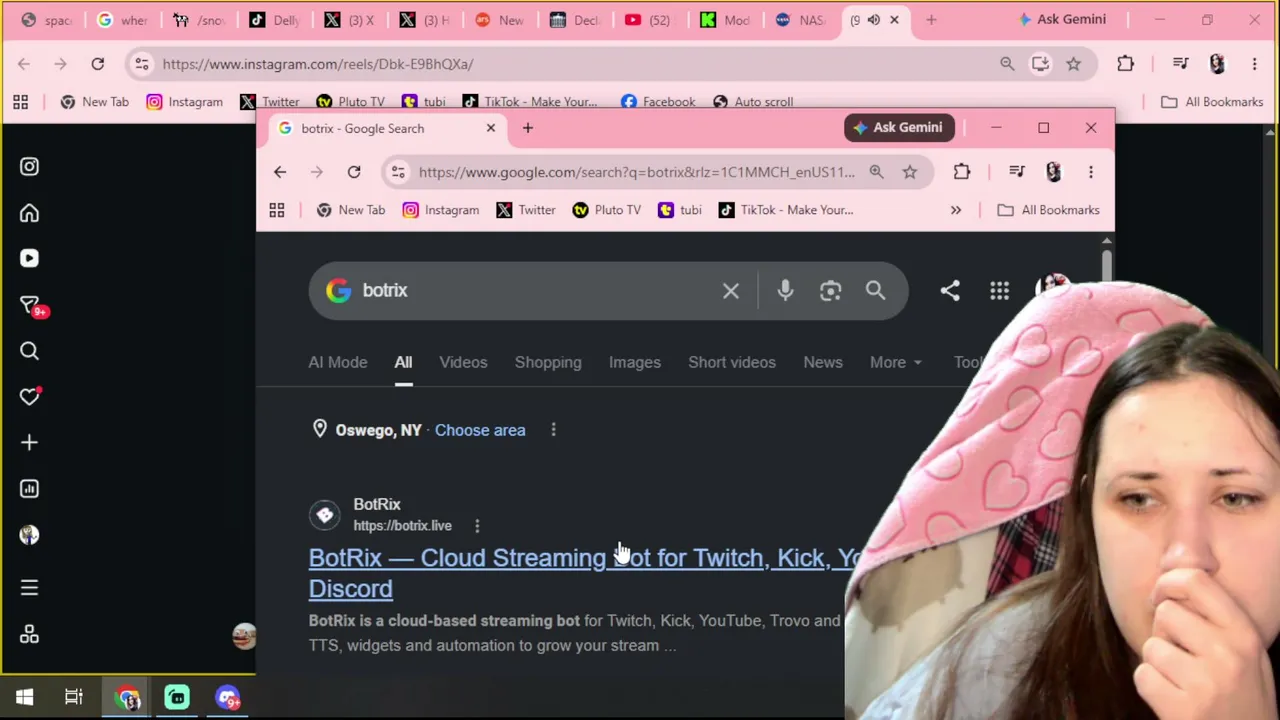Start a Google voice search with the microphone
The image size is (1280, 720).
[x=785, y=290]
